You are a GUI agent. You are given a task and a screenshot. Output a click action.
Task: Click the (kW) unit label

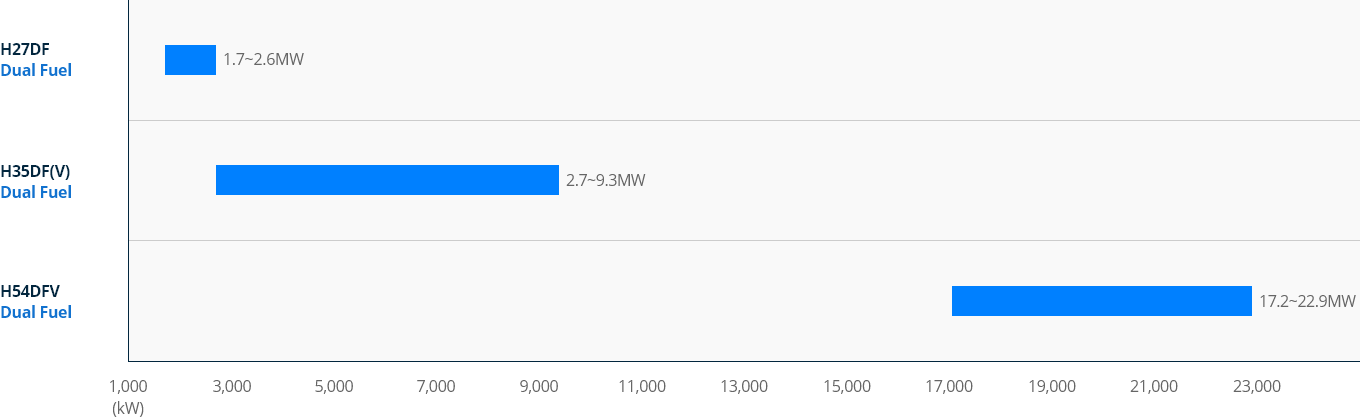pyautogui.click(x=128, y=408)
